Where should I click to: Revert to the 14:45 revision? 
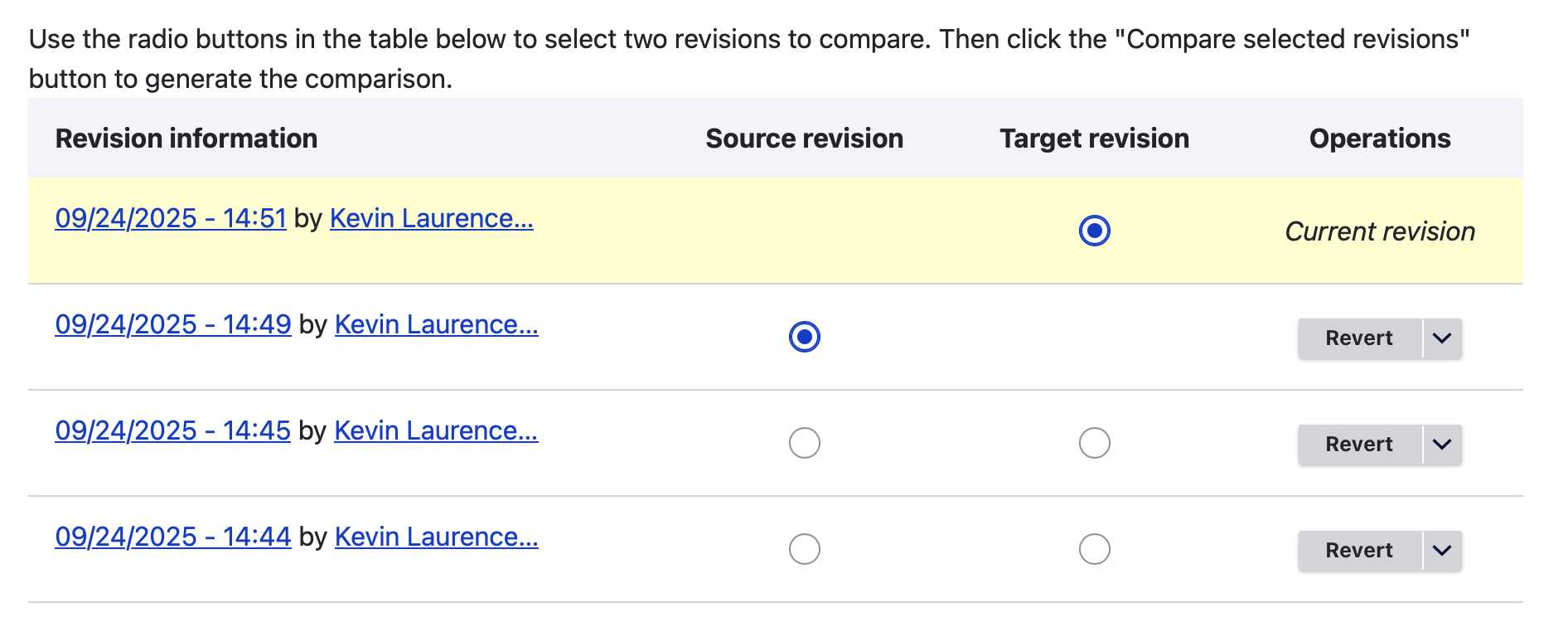[x=1358, y=445]
